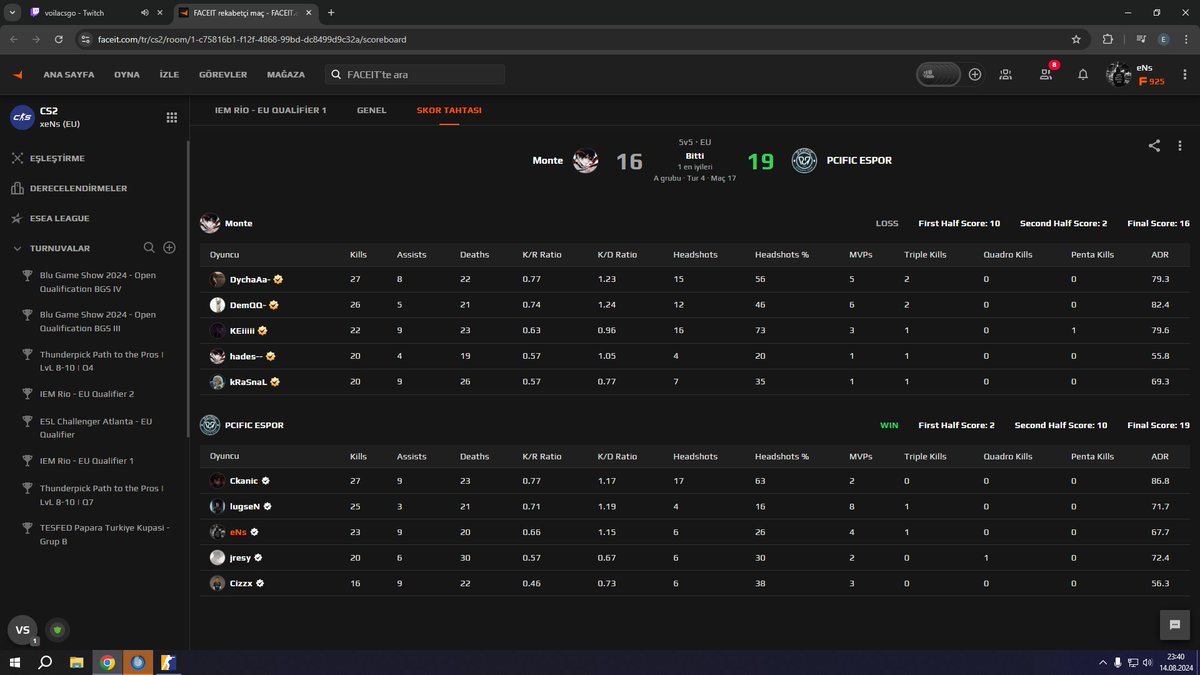Click the Monte team logo next to score 16
Viewport: 1200px width, 675px height.
coord(586,160)
